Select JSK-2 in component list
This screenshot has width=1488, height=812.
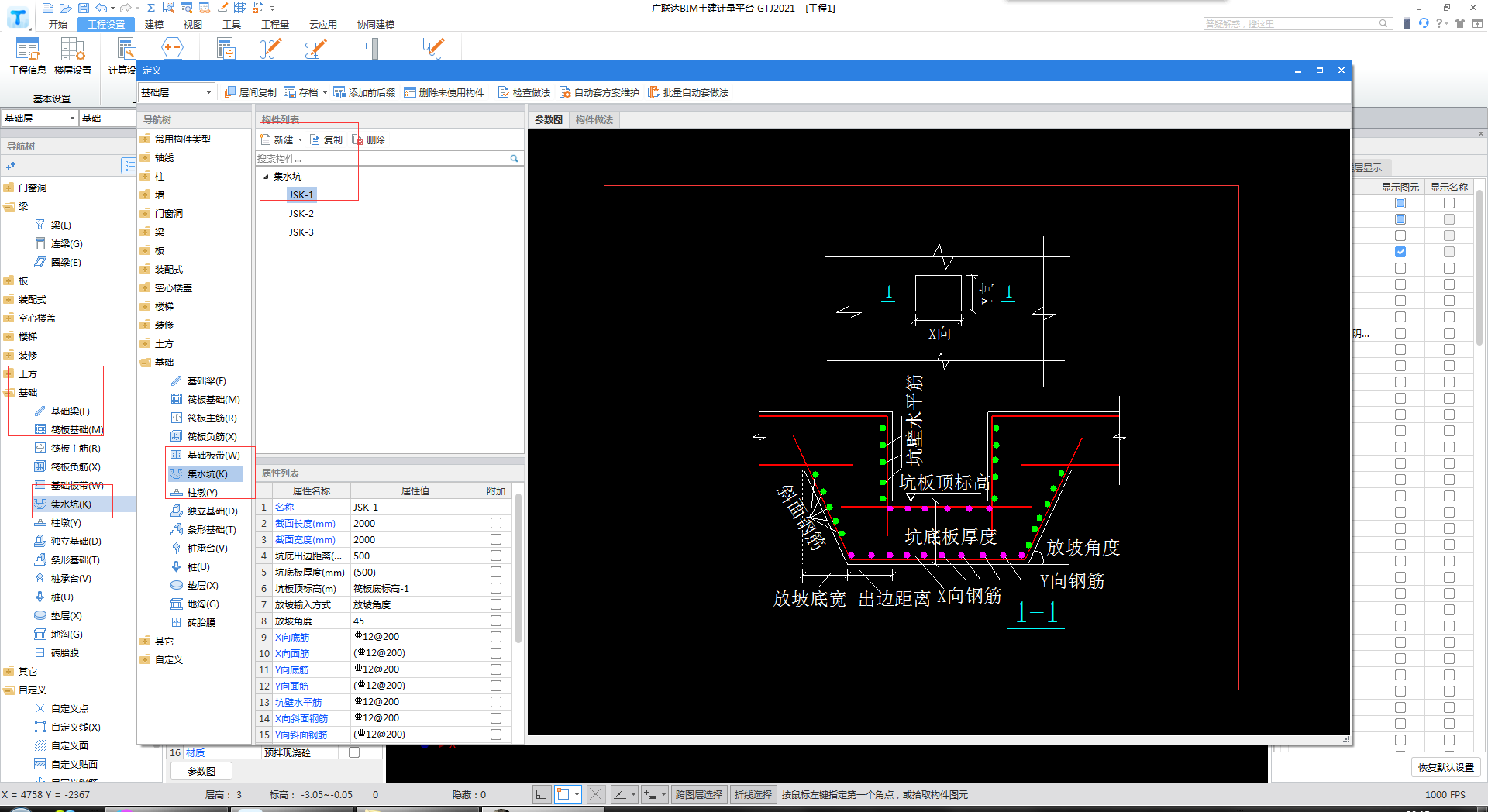[301, 213]
